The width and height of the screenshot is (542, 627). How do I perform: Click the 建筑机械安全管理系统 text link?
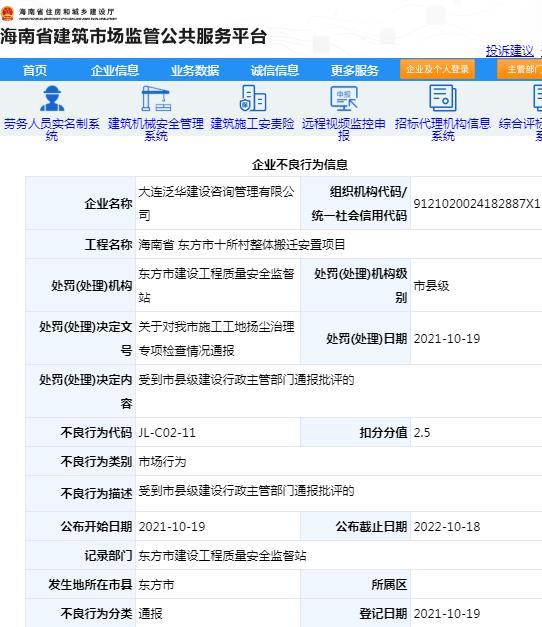click(156, 130)
